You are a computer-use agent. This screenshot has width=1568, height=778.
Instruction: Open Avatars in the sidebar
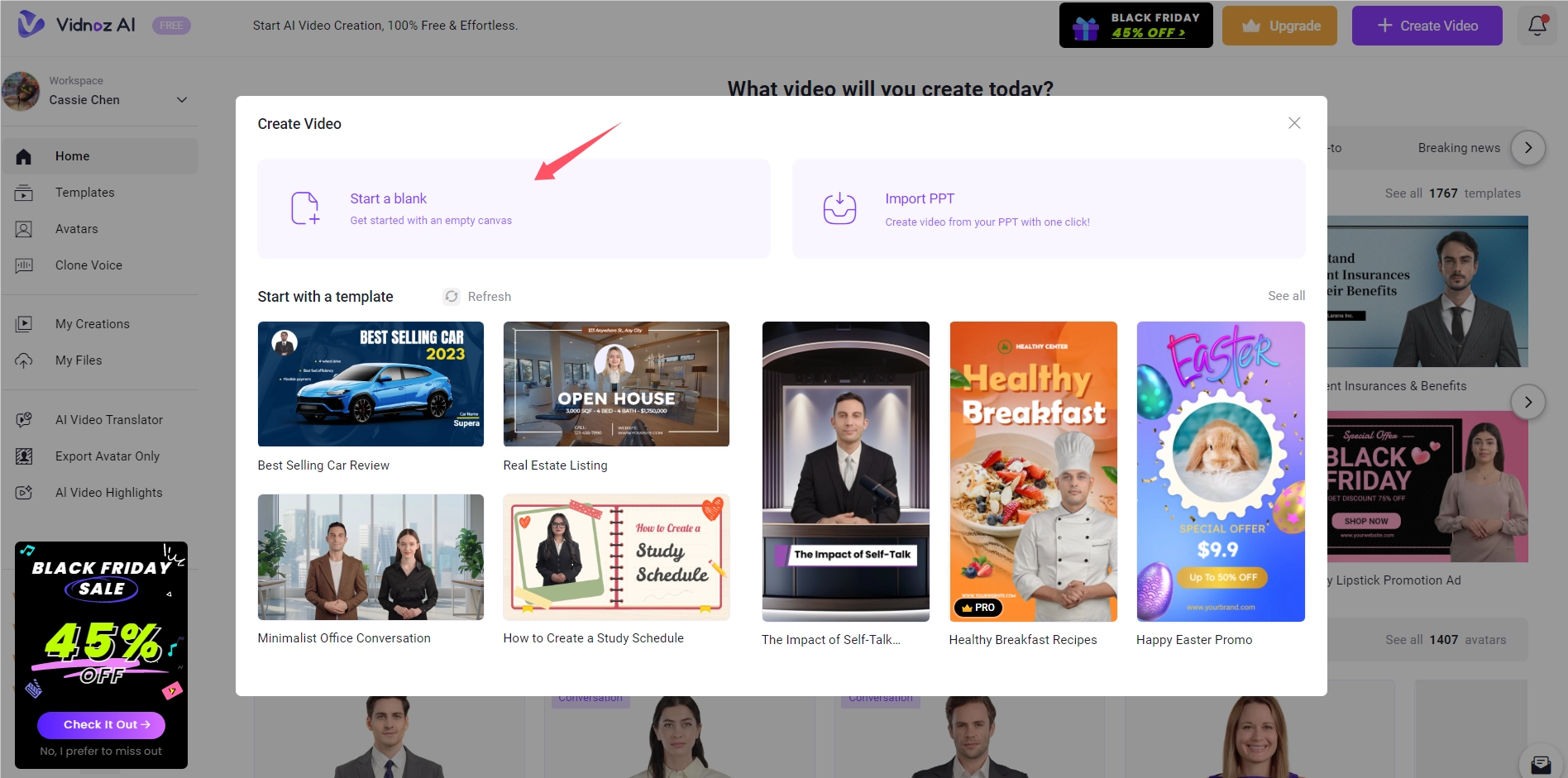[x=100, y=229]
